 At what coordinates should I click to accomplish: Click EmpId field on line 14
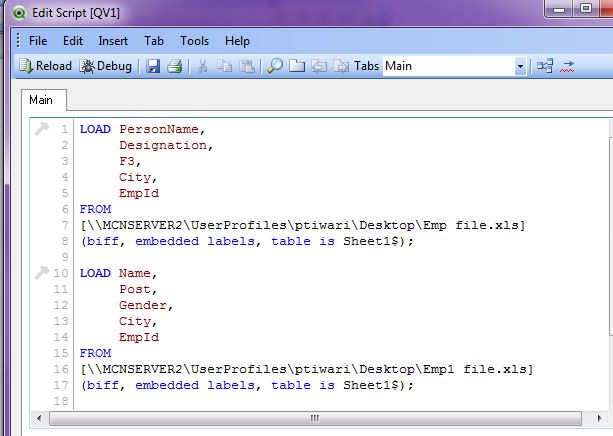click(139, 337)
